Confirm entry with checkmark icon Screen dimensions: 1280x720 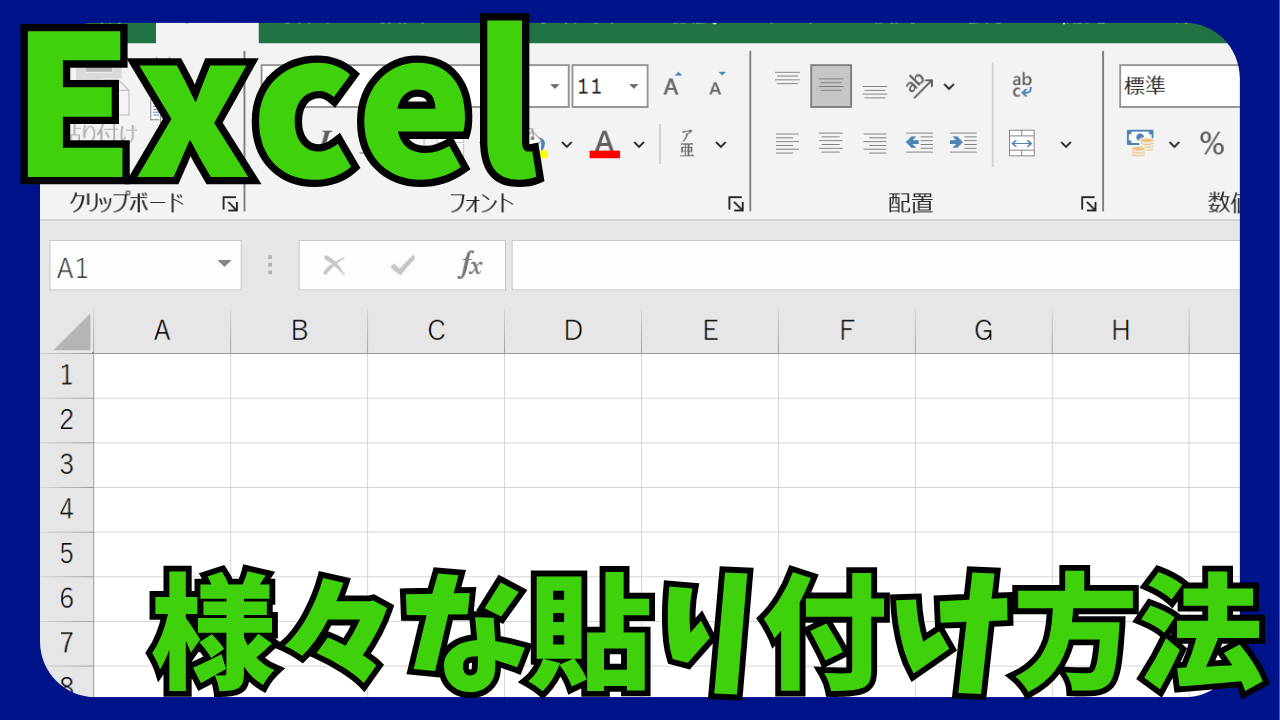(403, 265)
